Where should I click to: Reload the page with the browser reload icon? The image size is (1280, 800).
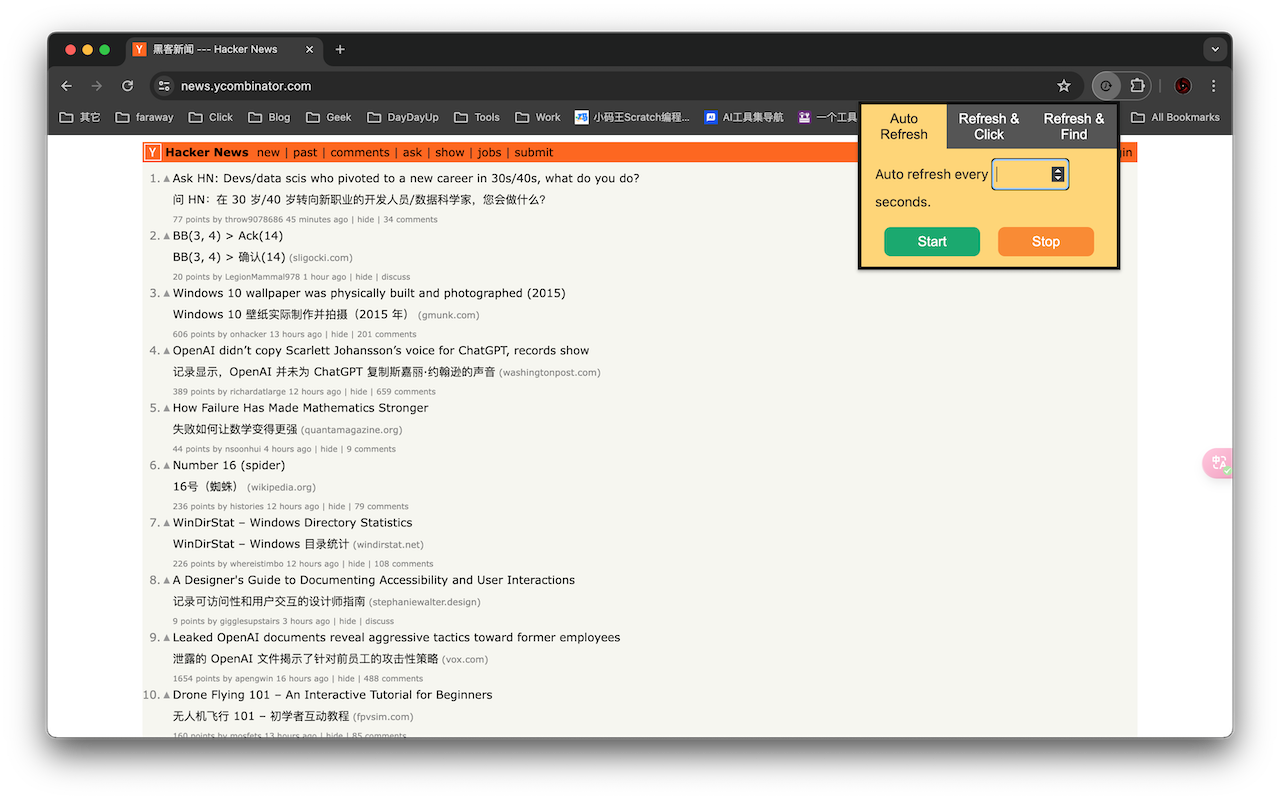128,86
